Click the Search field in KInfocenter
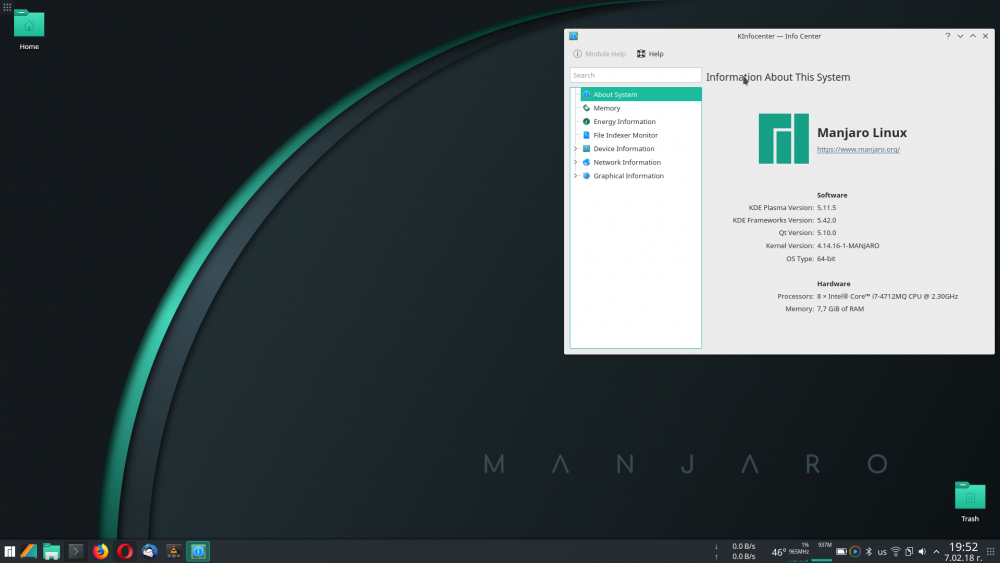The height and width of the screenshot is (563, 1000). pos(635,75)
